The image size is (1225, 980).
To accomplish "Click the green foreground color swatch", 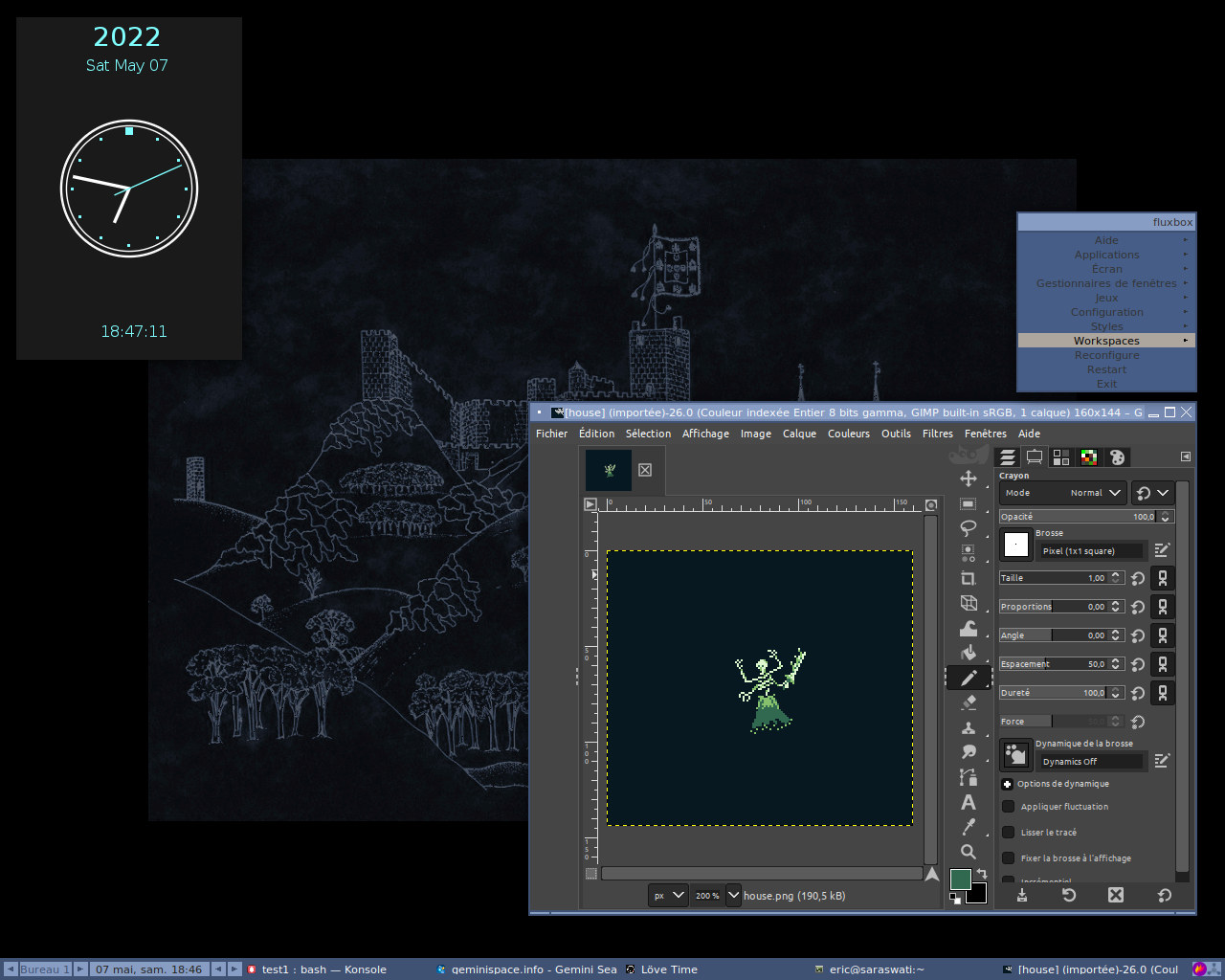I will tap(960, 879).
